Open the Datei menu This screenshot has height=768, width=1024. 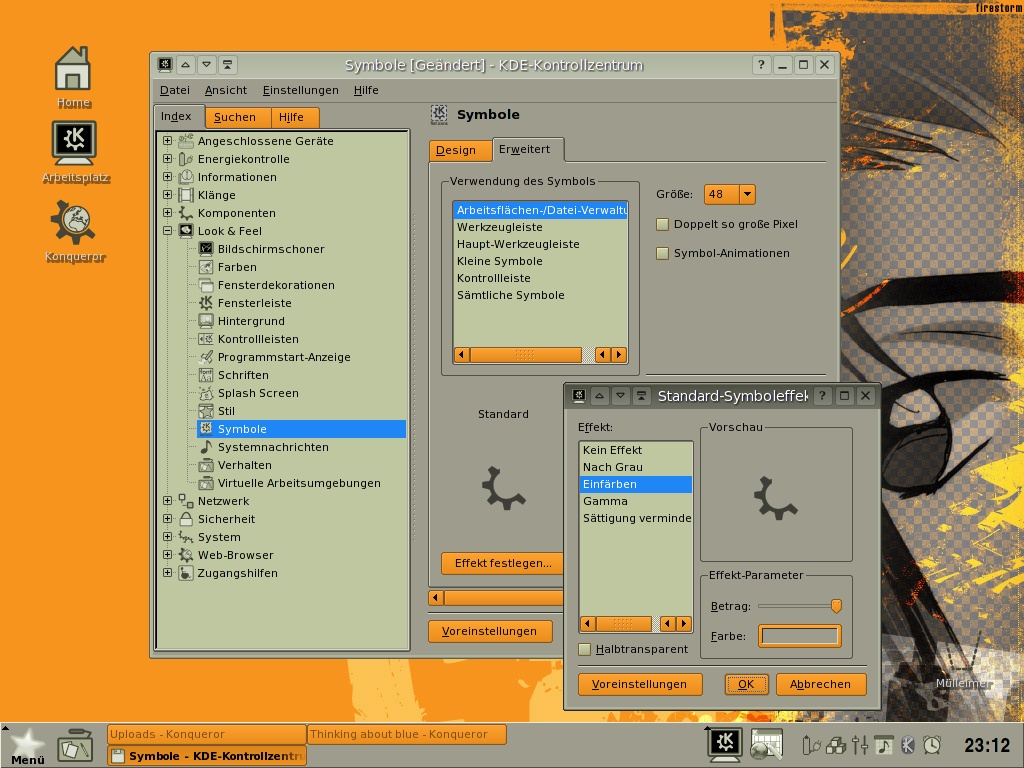pyautogui.click(x=174, y=90)
